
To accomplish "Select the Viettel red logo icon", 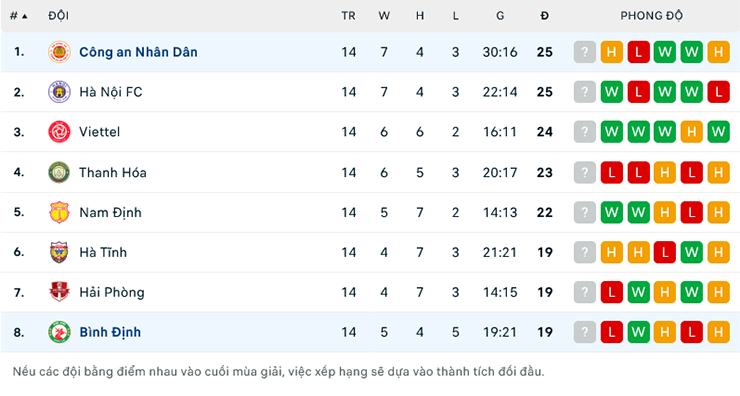I will (x=59, y=132).
